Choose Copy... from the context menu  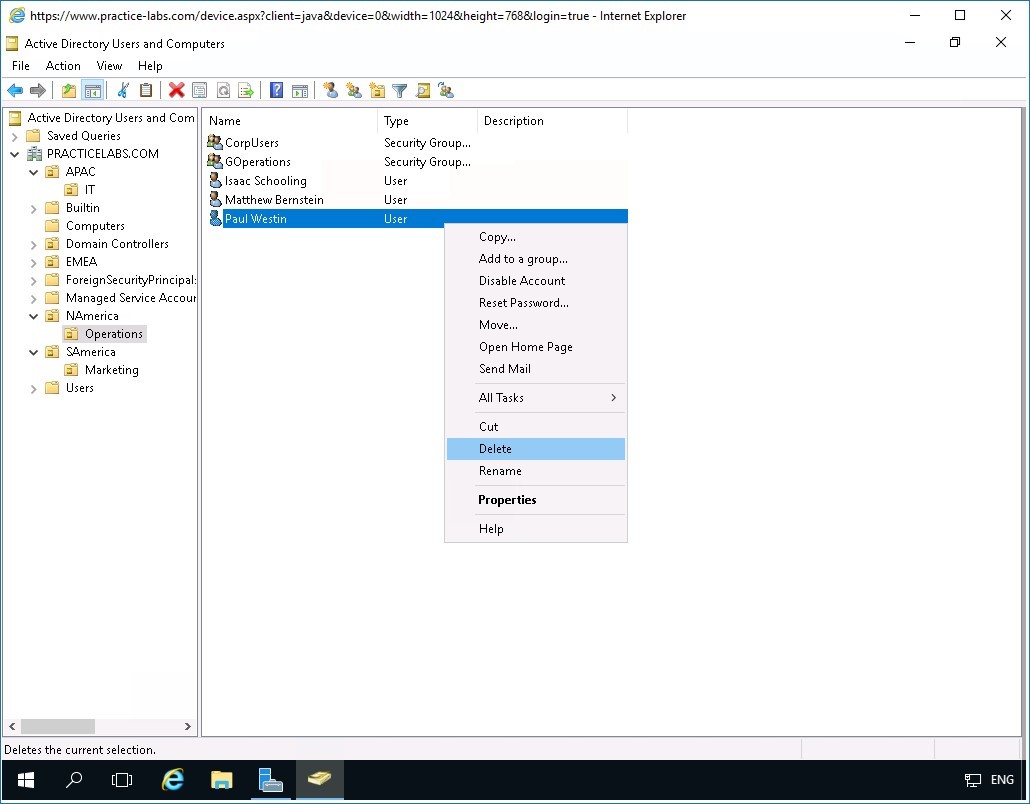(535, 237)
